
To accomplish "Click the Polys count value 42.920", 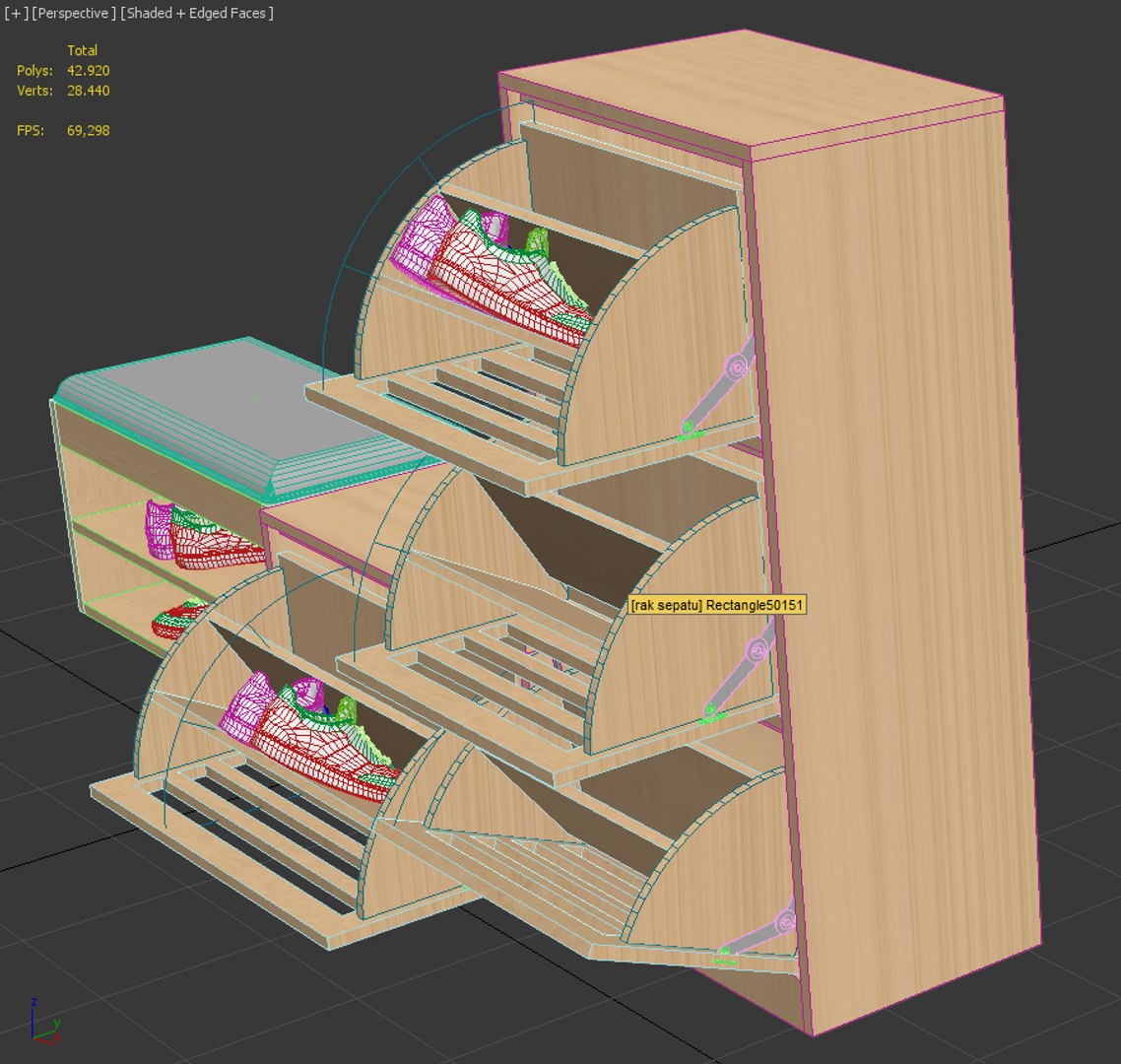I will [88, 70].
